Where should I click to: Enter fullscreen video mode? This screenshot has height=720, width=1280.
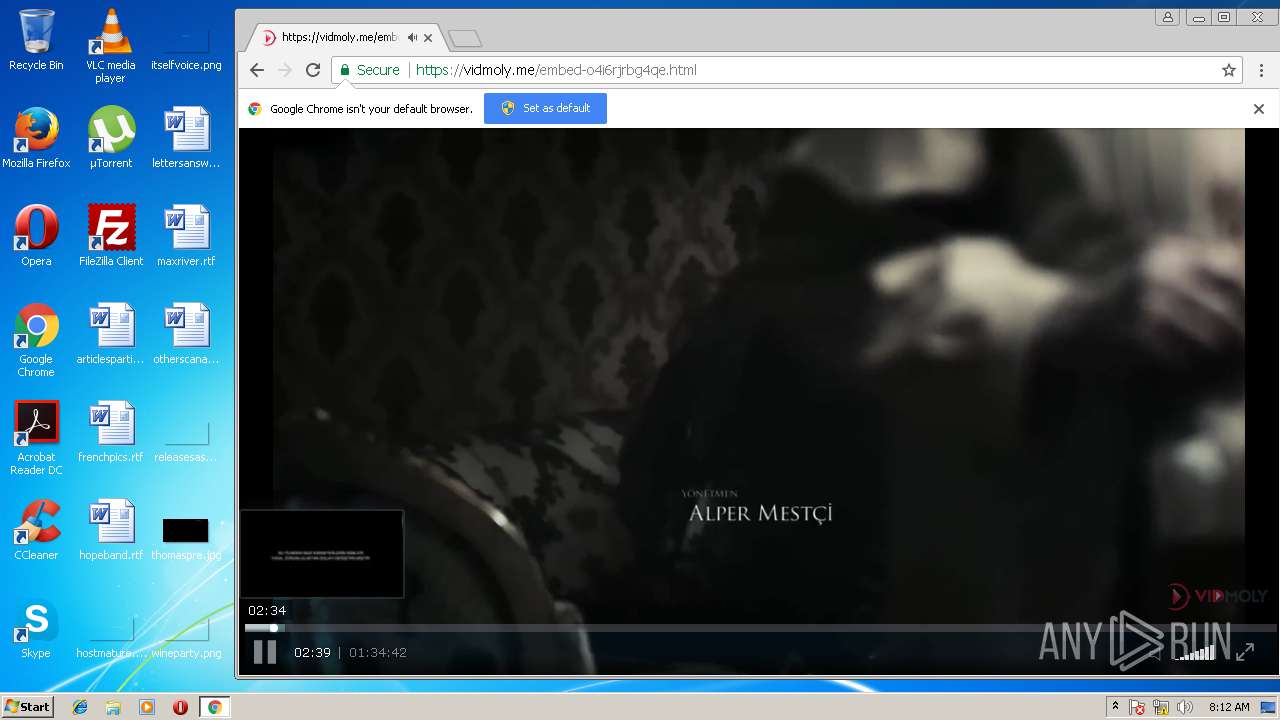click(1245, 652)
